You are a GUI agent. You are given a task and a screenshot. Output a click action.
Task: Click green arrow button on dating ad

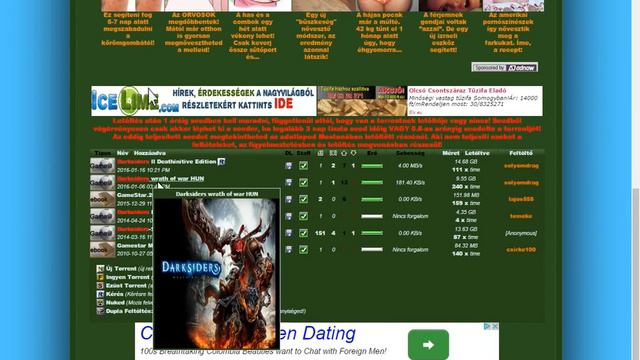(x=428, y=345)
